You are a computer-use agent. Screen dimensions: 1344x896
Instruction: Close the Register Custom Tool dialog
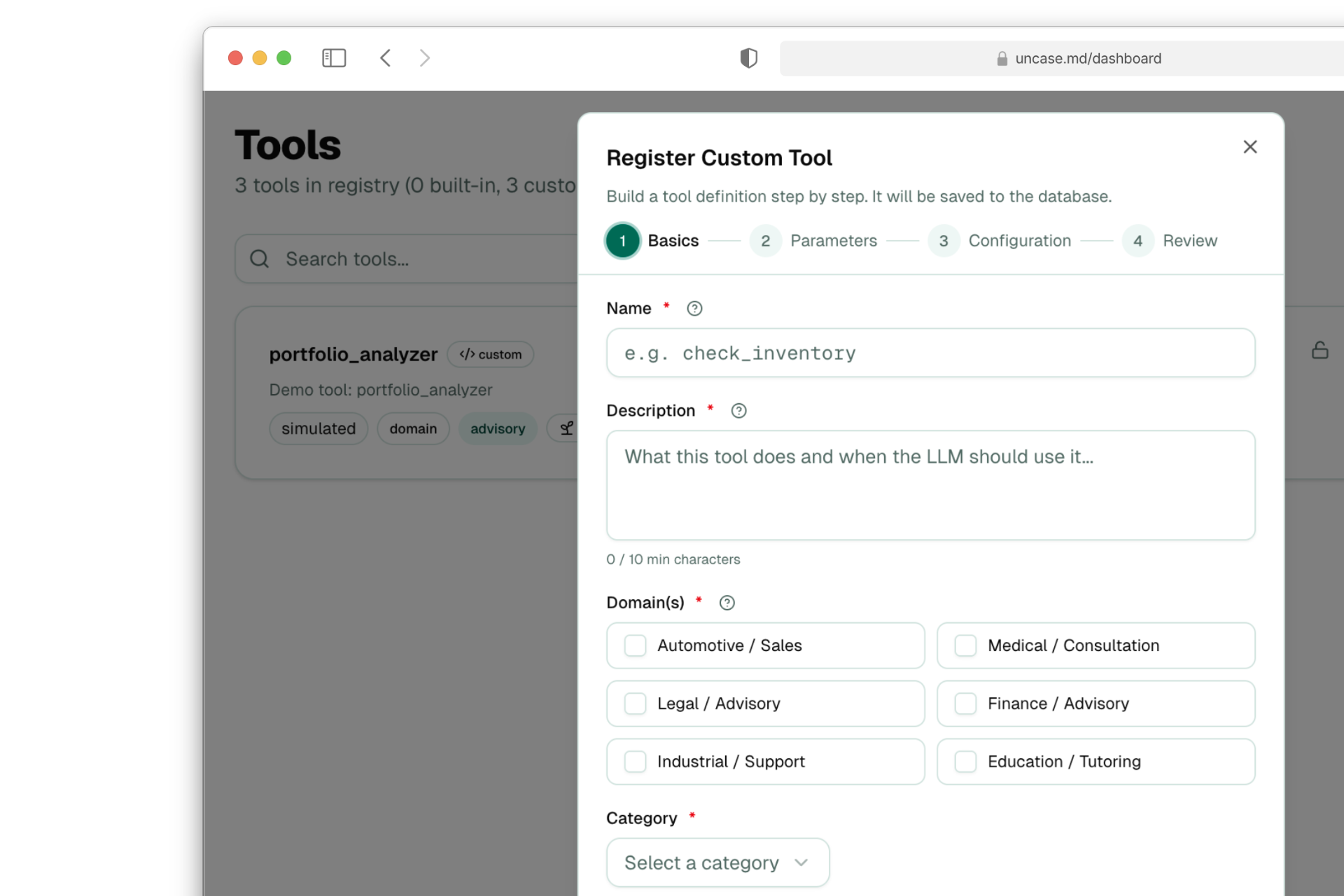point(1249,147)
